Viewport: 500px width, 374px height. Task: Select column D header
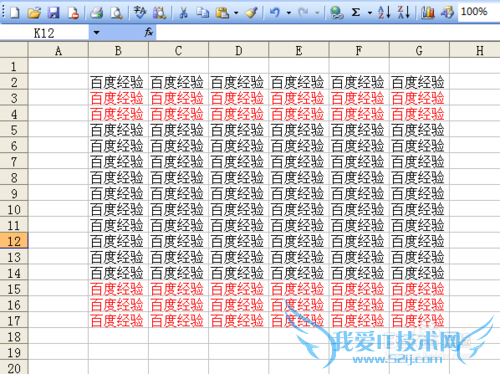coord(239,51)
